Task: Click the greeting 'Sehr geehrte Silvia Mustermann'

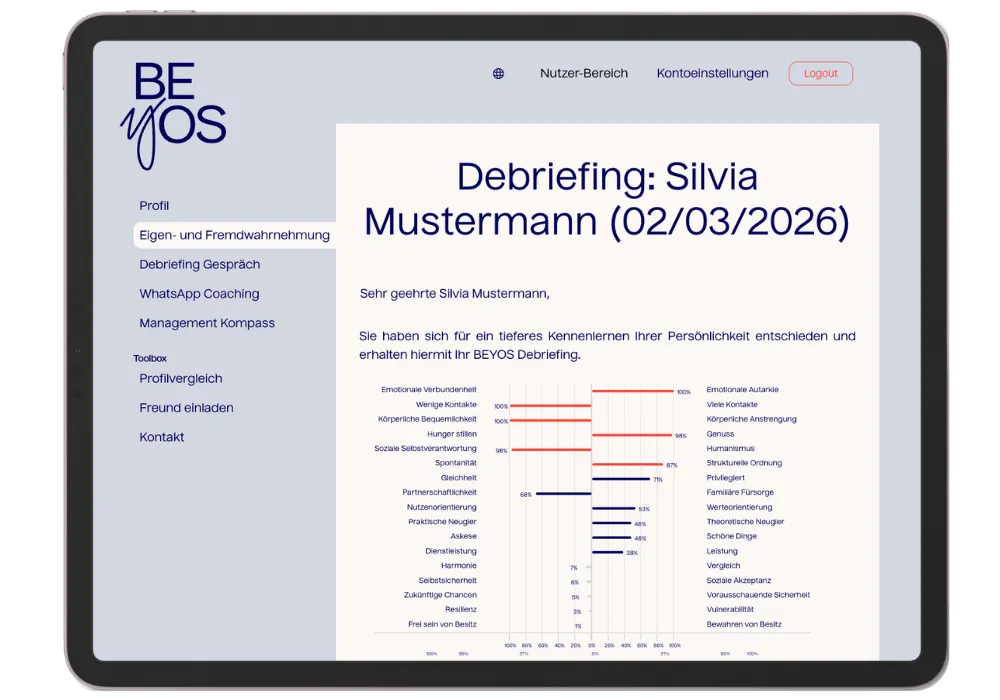Action: (x=455, y=293)
